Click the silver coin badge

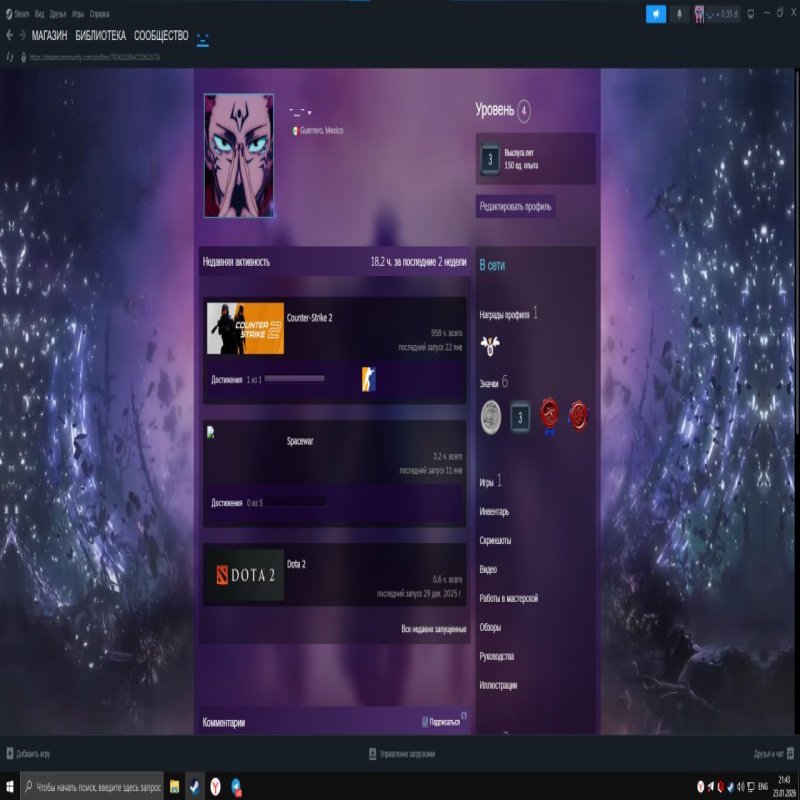(491, 414)
